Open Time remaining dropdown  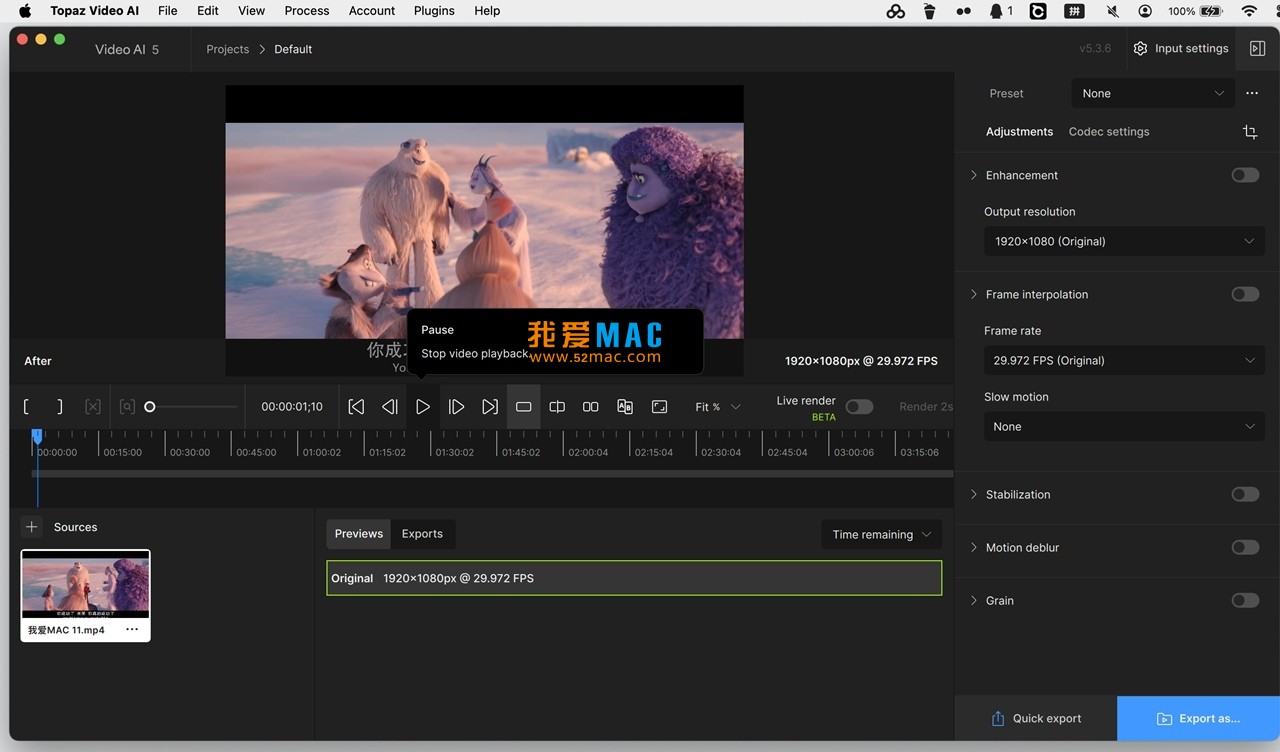(x=881, y=534)
